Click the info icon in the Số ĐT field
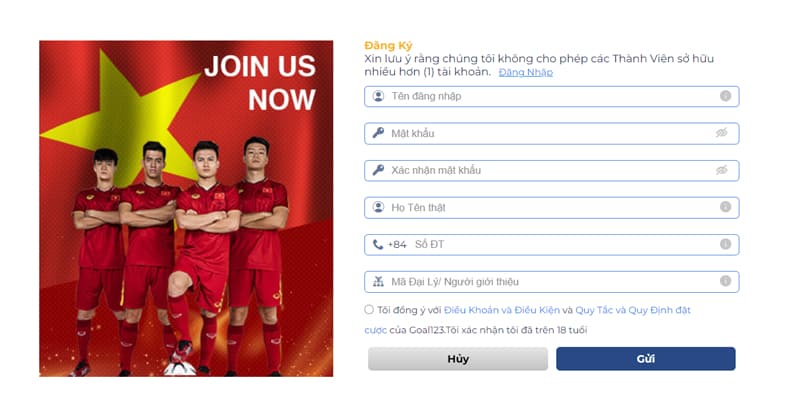This screenshot has height=400, width=800. pos(725,244)
